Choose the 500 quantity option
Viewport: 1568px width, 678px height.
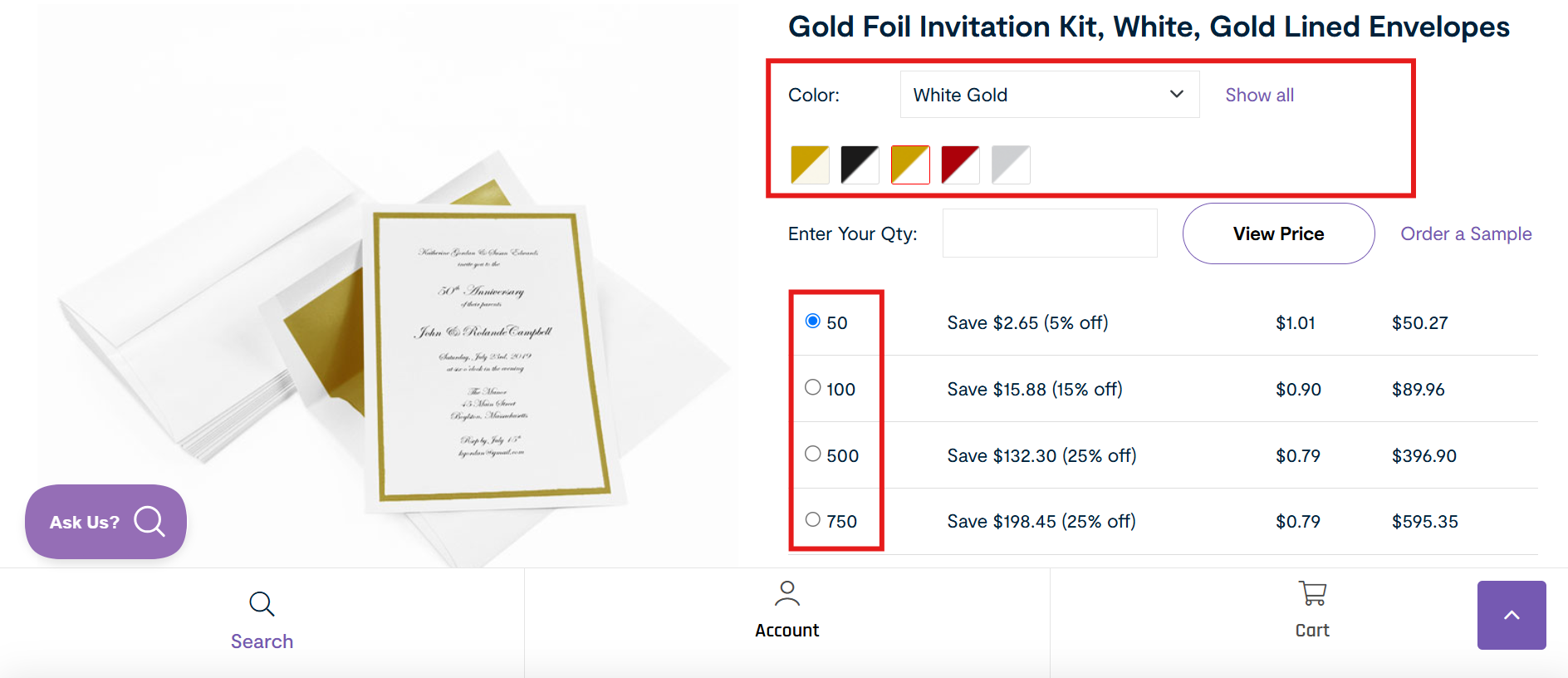[813, 454]
